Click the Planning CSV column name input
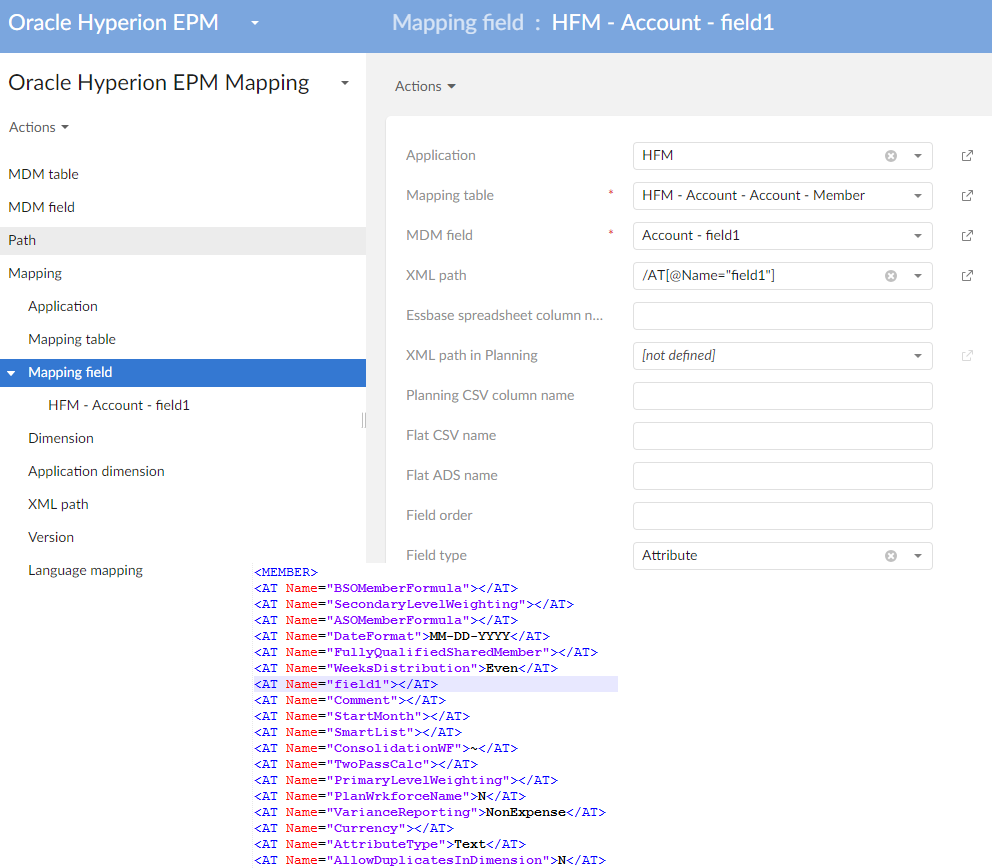 (x=782, y=396)
